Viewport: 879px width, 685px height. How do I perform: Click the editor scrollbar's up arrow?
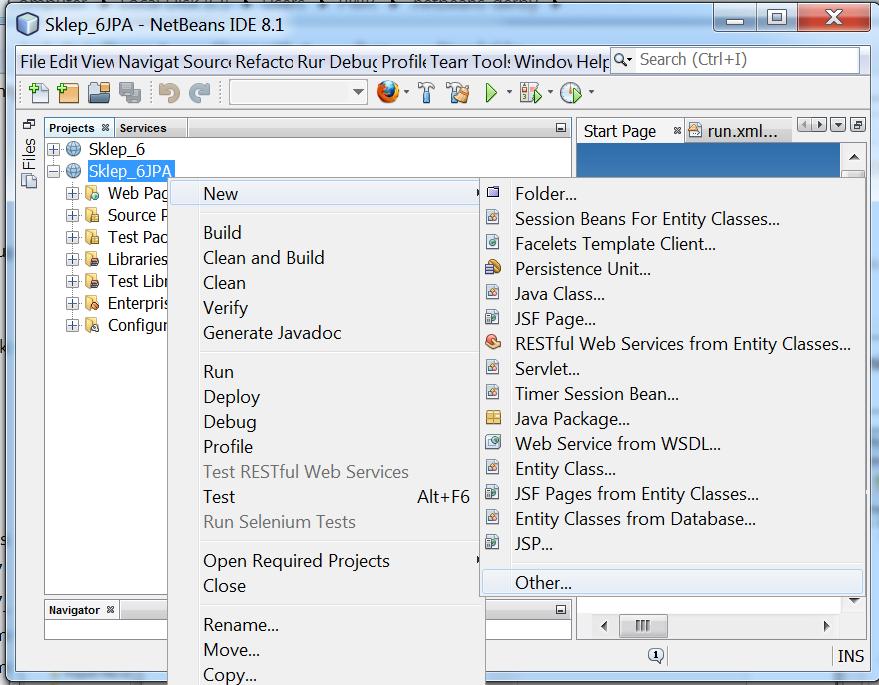[854, 158]
